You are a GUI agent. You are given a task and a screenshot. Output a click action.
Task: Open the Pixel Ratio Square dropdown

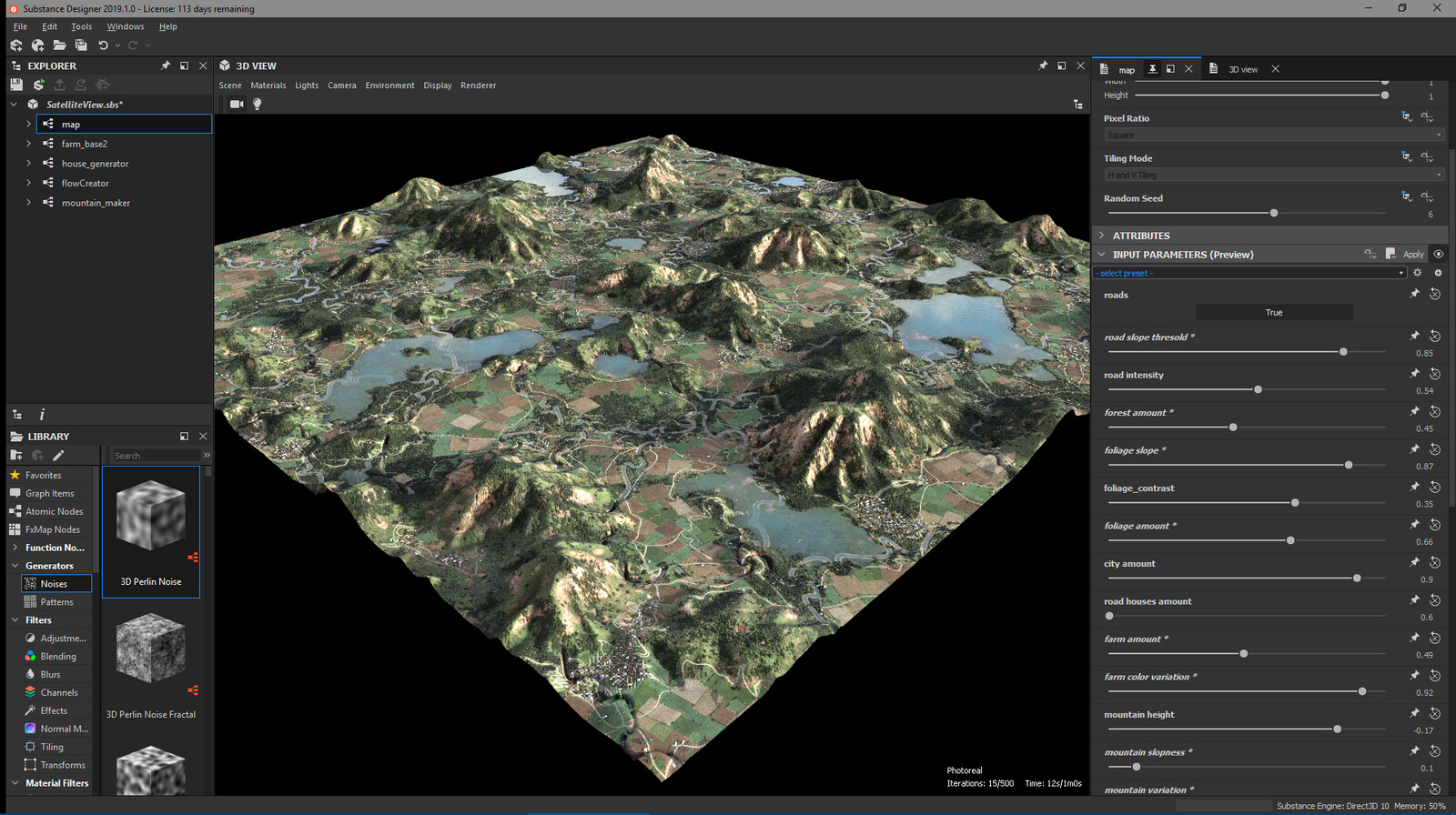click(1274, 135)
